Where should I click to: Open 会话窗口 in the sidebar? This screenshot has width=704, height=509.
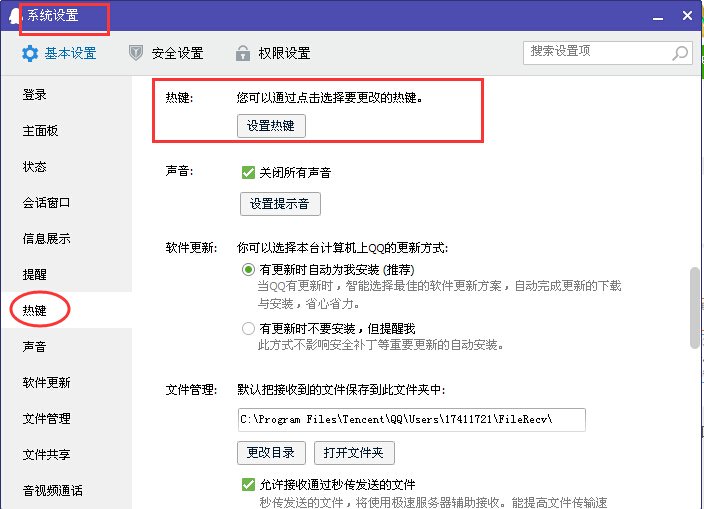tap(46, 202)
